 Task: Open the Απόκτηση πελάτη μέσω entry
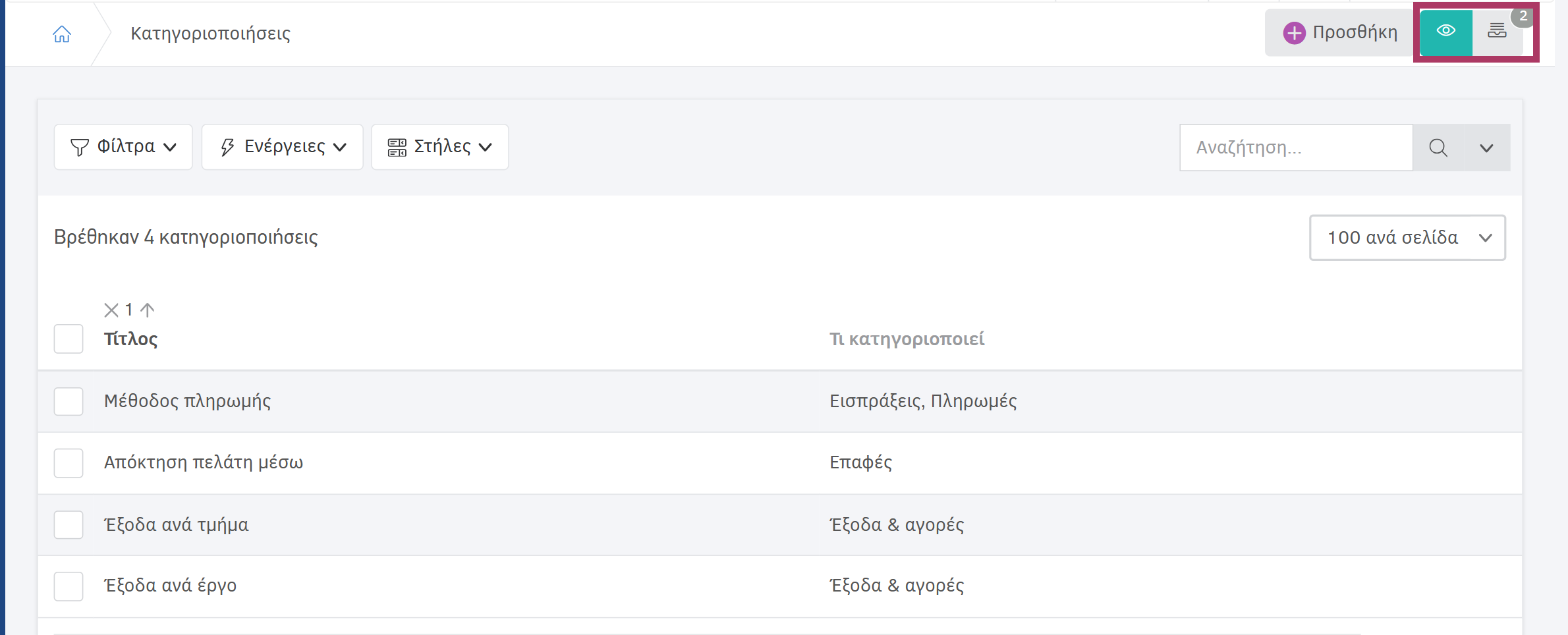pyautogui.click(x=204, y=462)
